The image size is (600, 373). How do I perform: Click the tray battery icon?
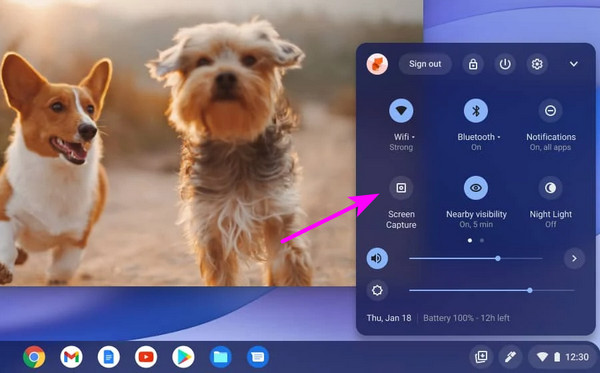click(557, 357)
